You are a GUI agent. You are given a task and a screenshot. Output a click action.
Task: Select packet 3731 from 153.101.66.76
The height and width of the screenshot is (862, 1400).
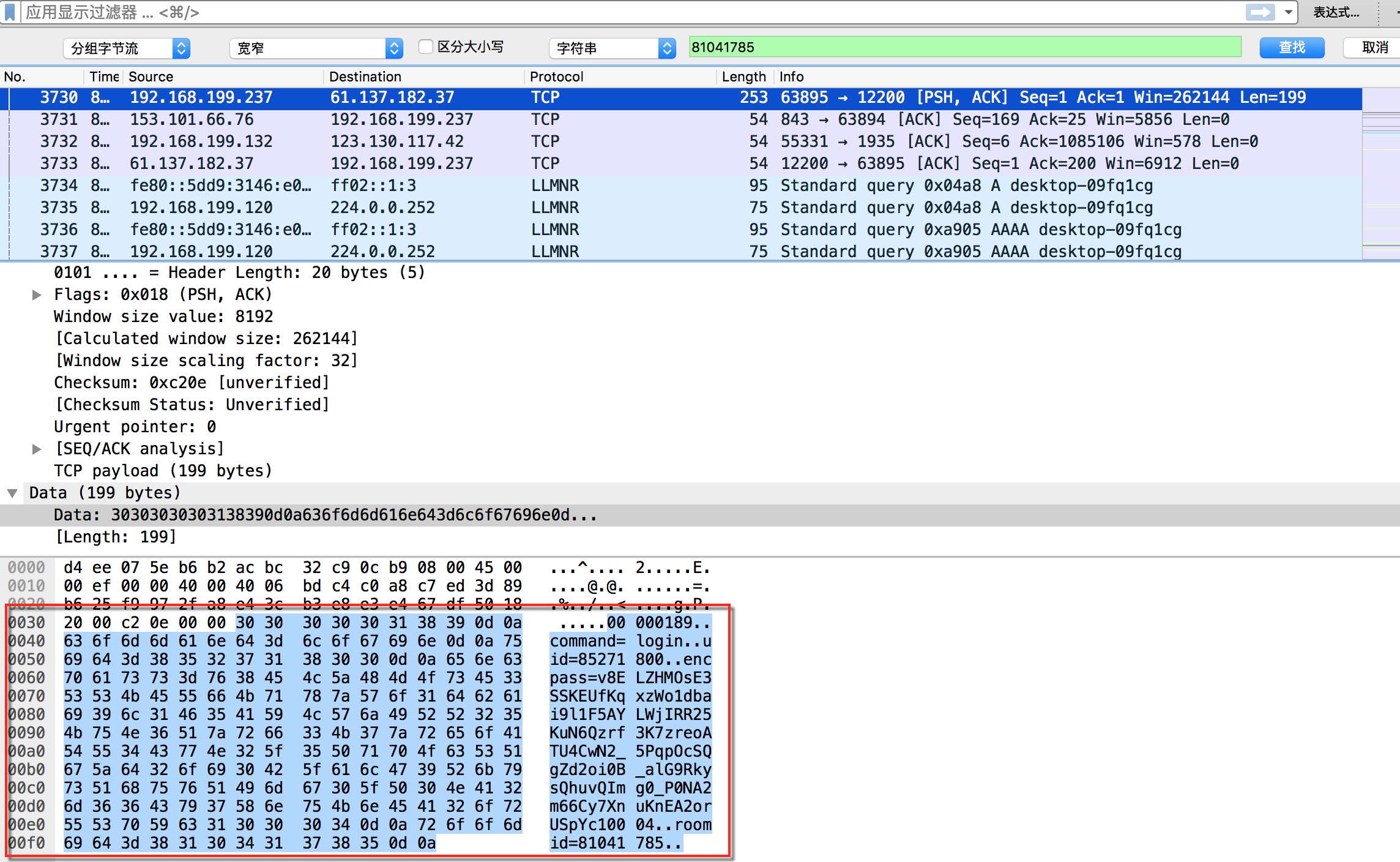[x=681, y=119]
